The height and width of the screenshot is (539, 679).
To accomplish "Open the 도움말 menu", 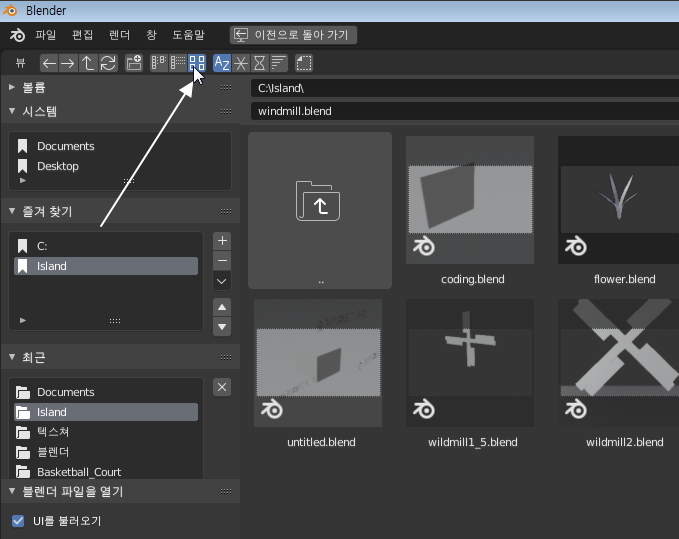I will 188,35.
